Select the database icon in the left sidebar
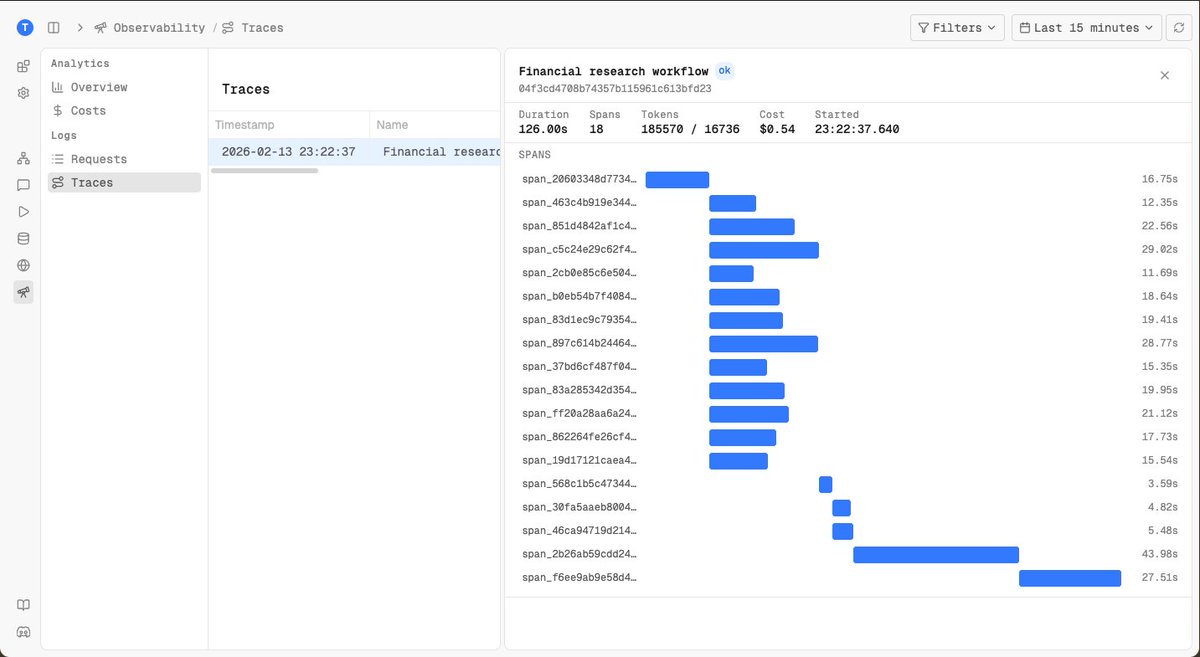1200x657 pixels. pyautogui.click(x=23, y=238)
